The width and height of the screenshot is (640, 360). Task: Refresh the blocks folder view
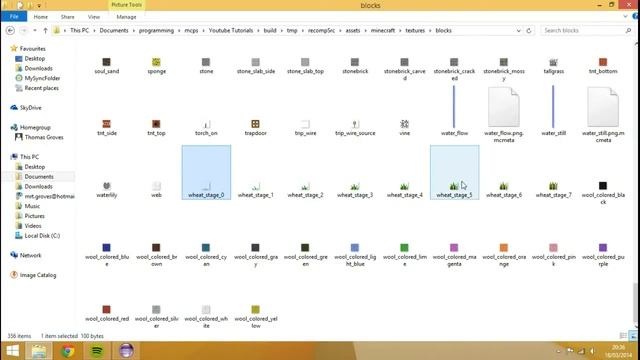coord(529,31)
